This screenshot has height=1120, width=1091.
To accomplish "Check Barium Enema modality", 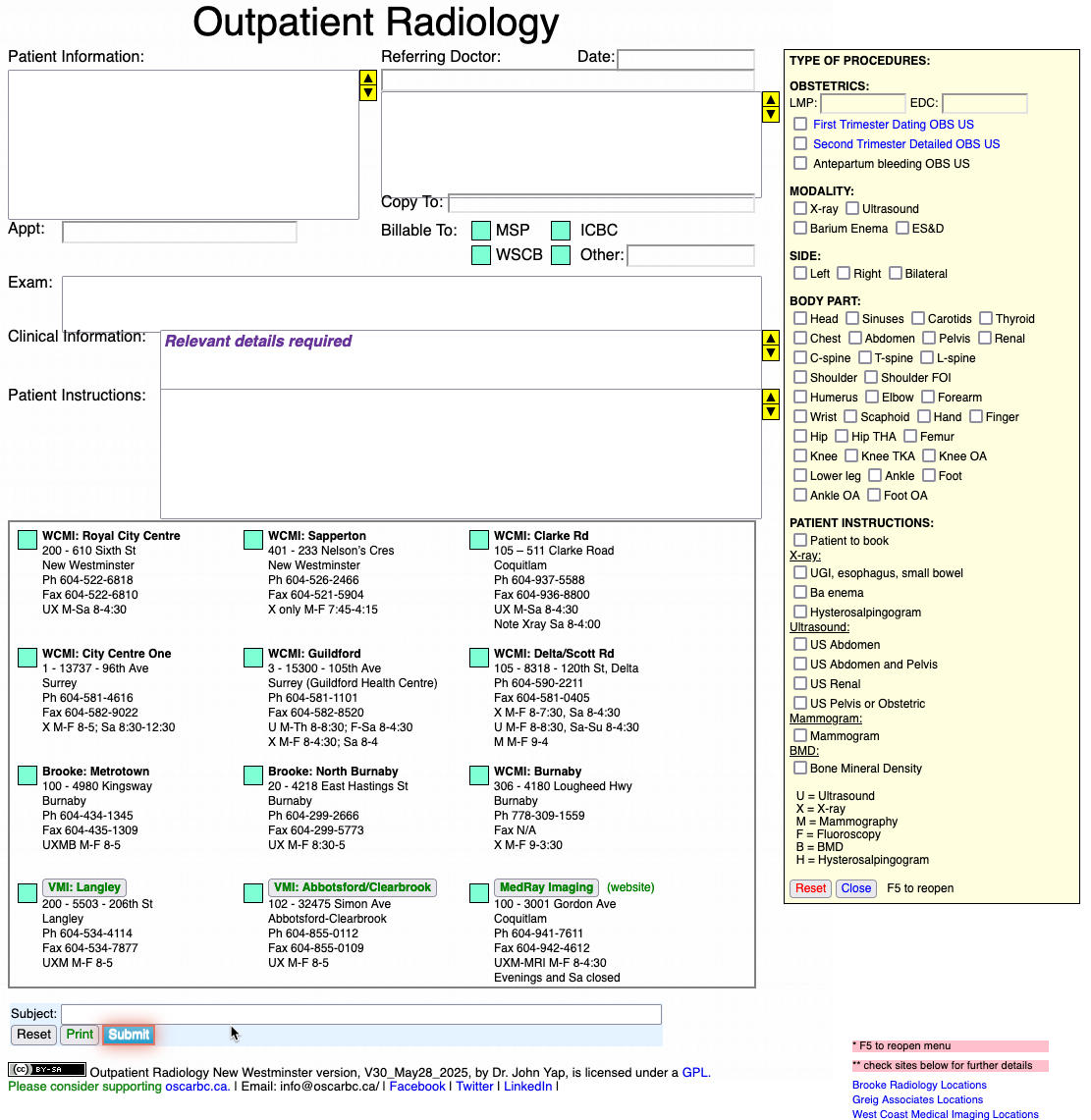I will 800,228.
